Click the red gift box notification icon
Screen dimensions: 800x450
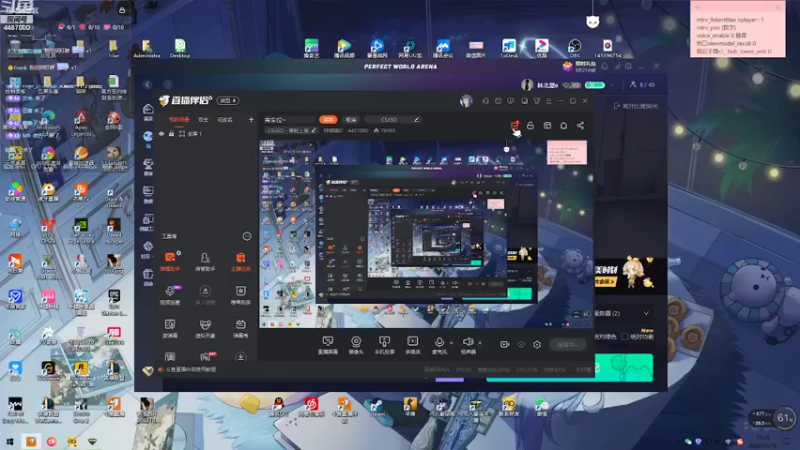pyautogui.click(x=515, y=126)
